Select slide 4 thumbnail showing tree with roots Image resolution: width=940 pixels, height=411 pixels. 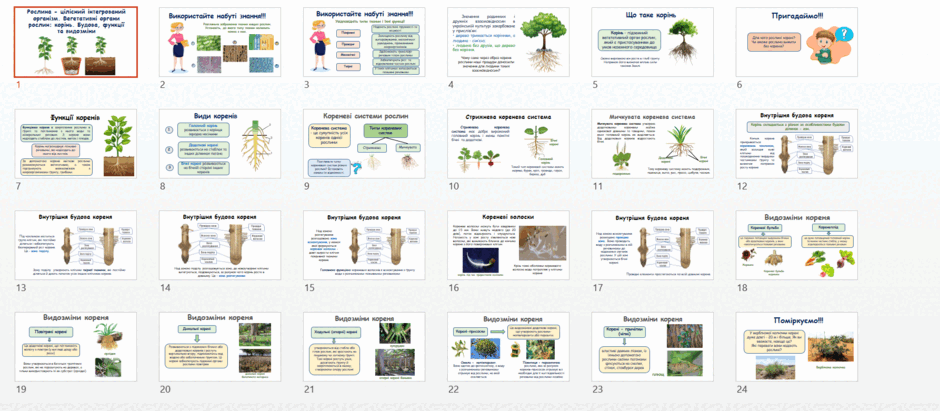(x=508, y=42)
